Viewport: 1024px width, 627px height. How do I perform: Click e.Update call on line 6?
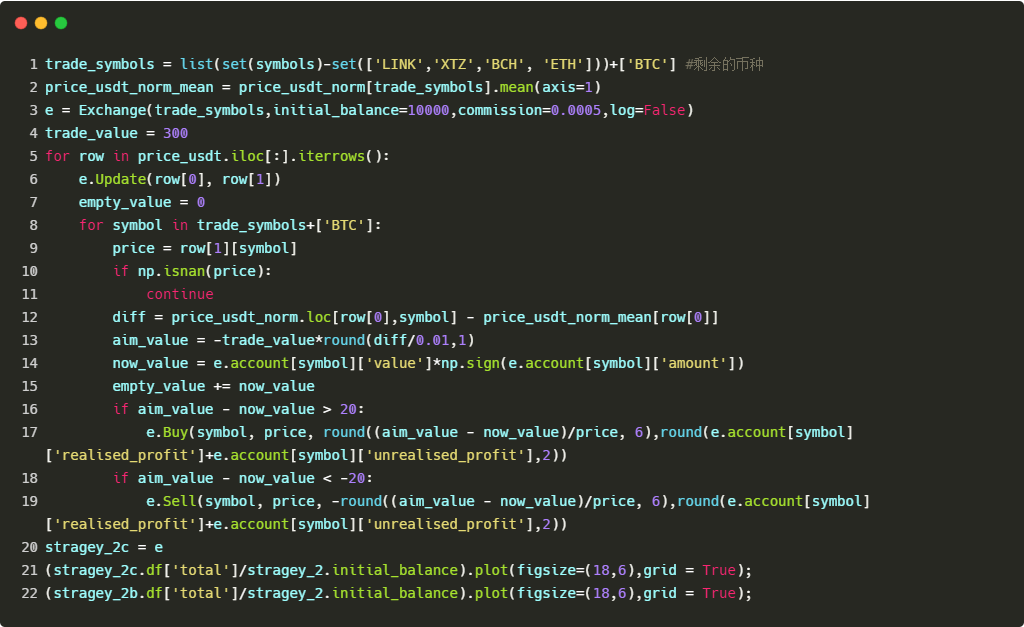(112, 179)
